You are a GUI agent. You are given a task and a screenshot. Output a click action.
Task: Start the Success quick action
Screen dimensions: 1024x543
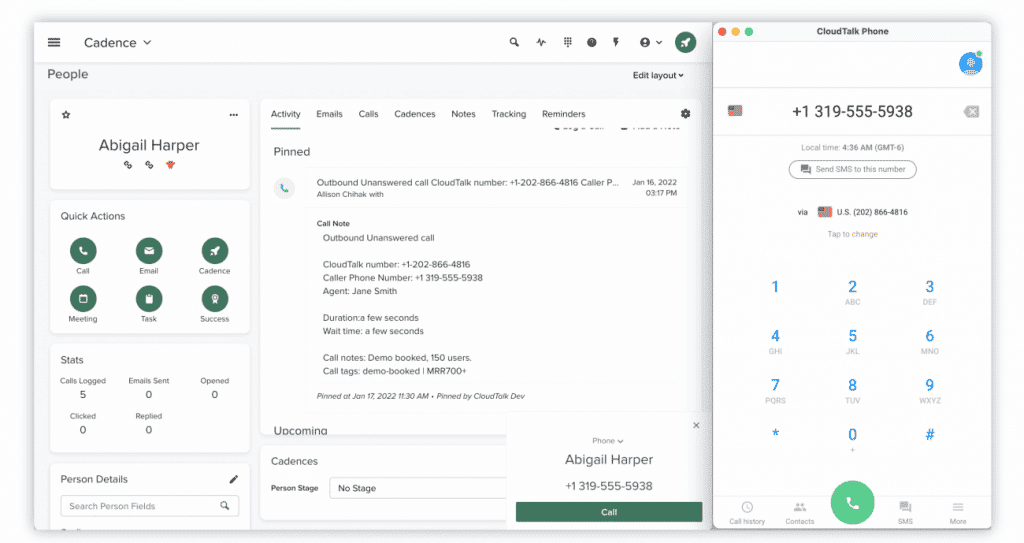click(x=215, y=299)
